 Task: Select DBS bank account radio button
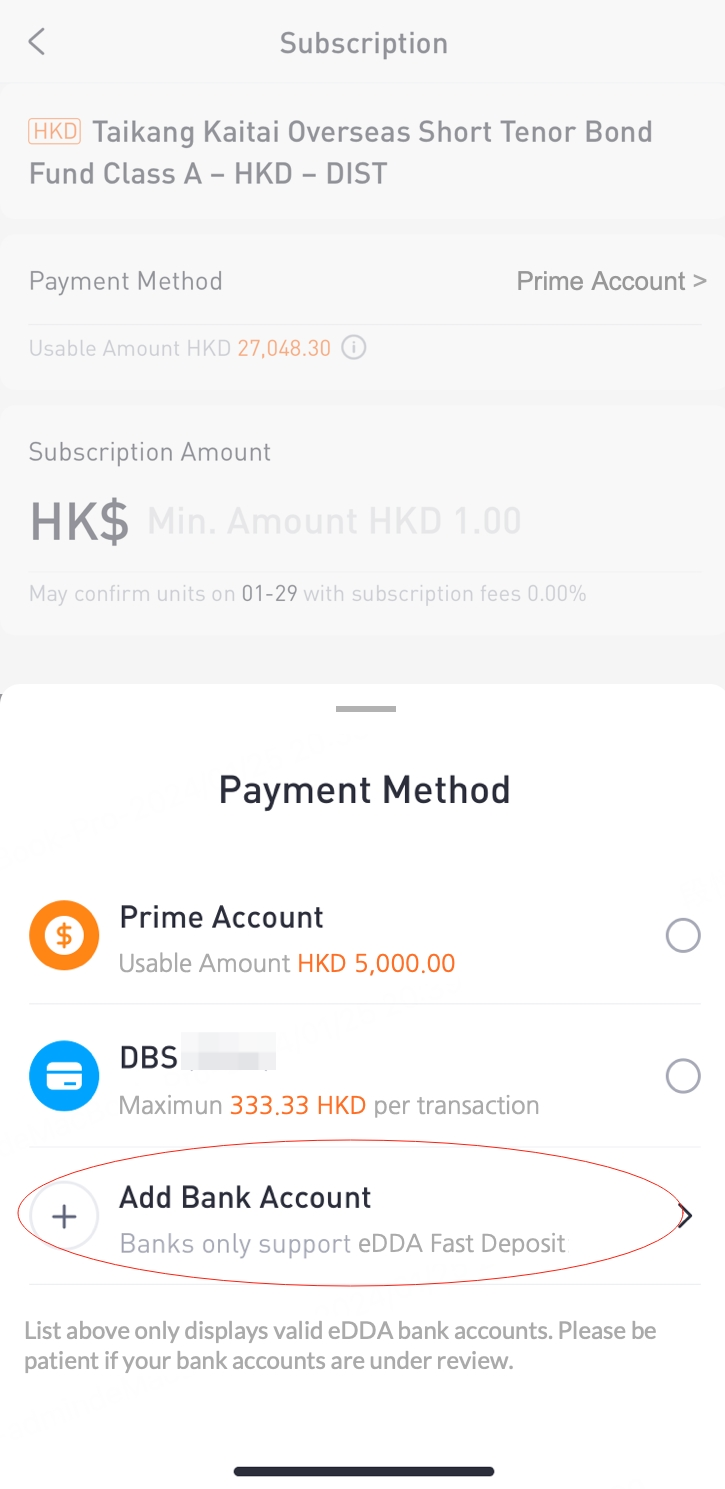click(683, 1077)
